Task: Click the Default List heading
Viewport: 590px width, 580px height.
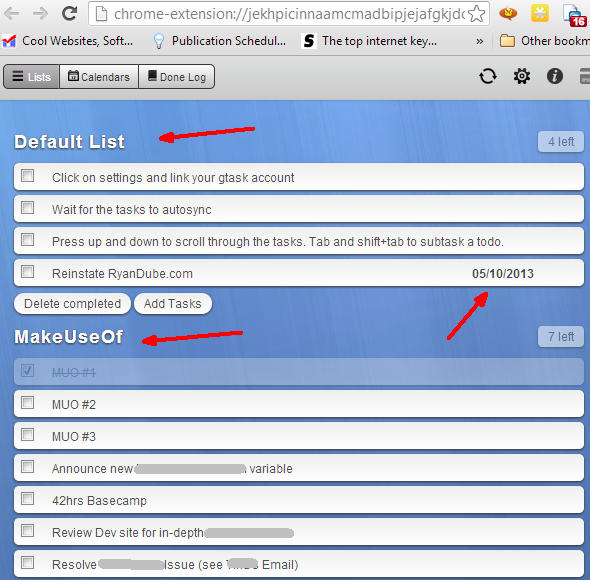Action: coord(69,142)
